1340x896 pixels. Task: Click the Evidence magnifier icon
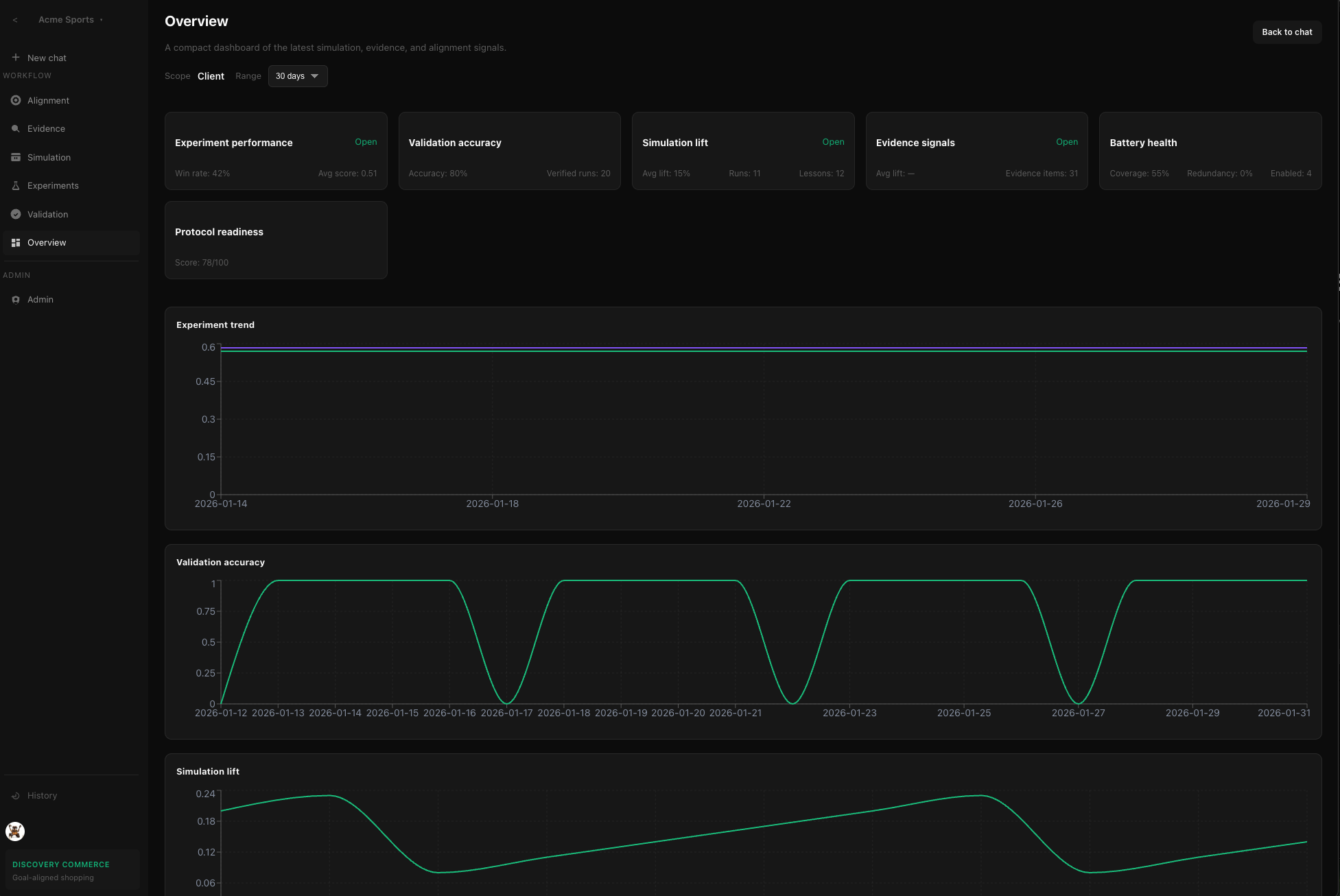click(16, 129)
